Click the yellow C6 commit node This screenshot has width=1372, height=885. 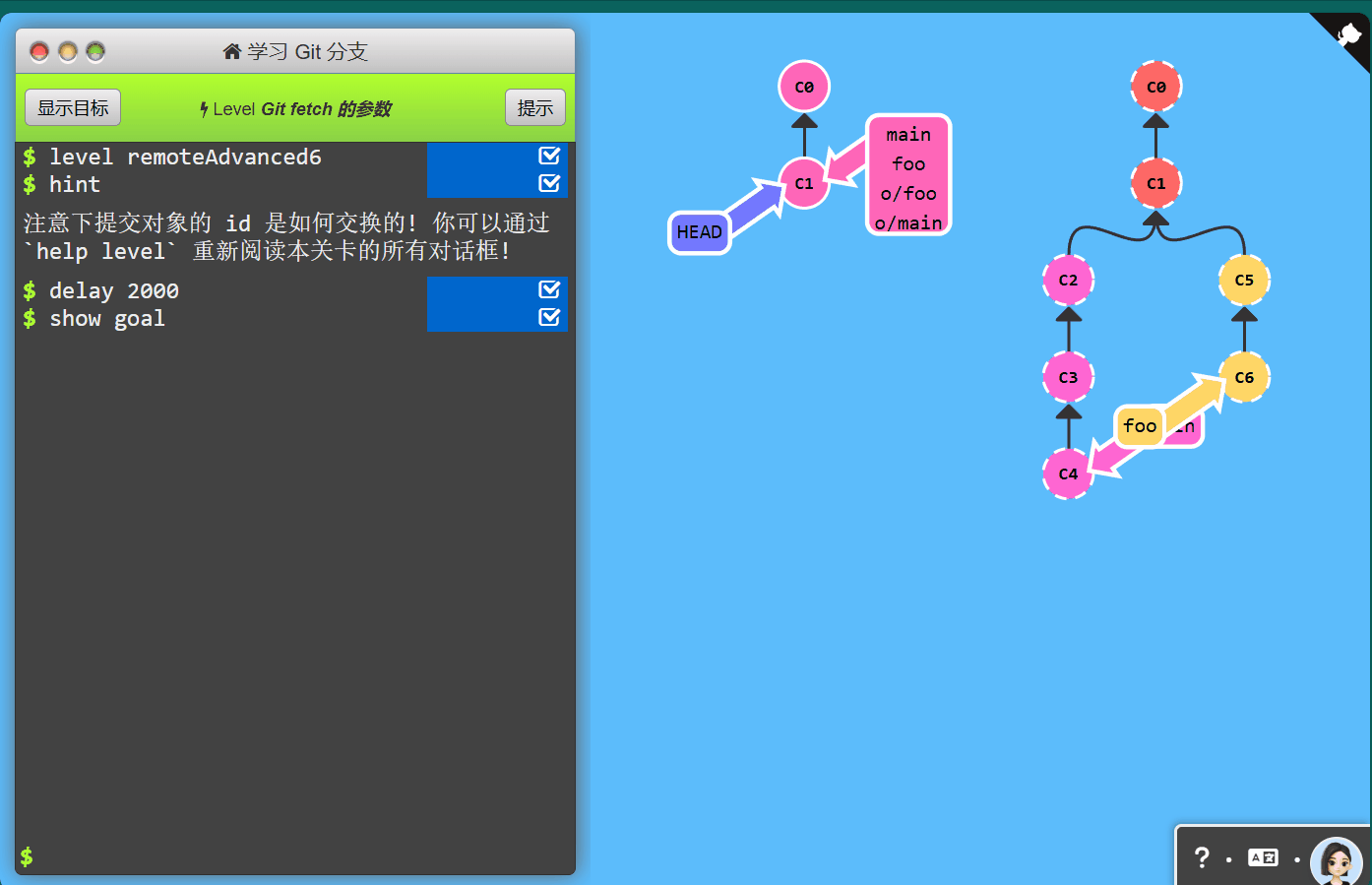click(x=1244, y=377)
